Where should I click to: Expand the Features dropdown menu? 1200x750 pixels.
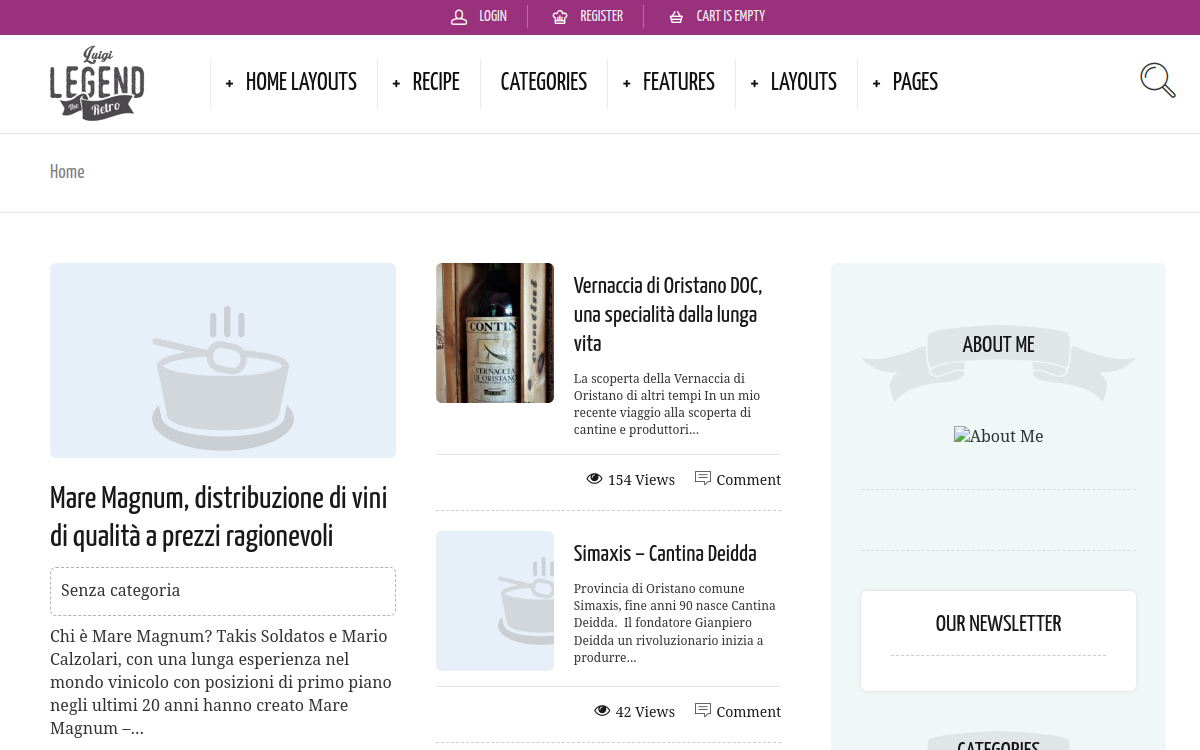click(668, 83)
